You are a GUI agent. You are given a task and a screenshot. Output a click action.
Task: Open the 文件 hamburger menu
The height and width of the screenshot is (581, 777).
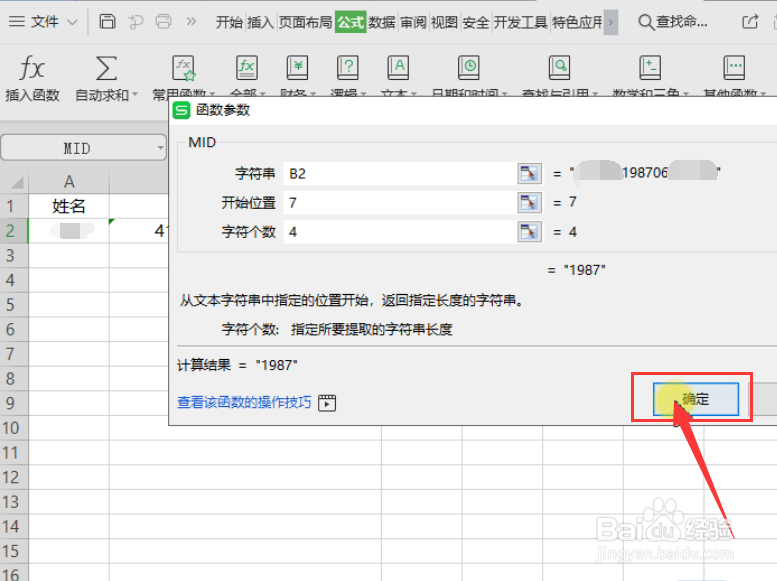(x=16, y=22)
